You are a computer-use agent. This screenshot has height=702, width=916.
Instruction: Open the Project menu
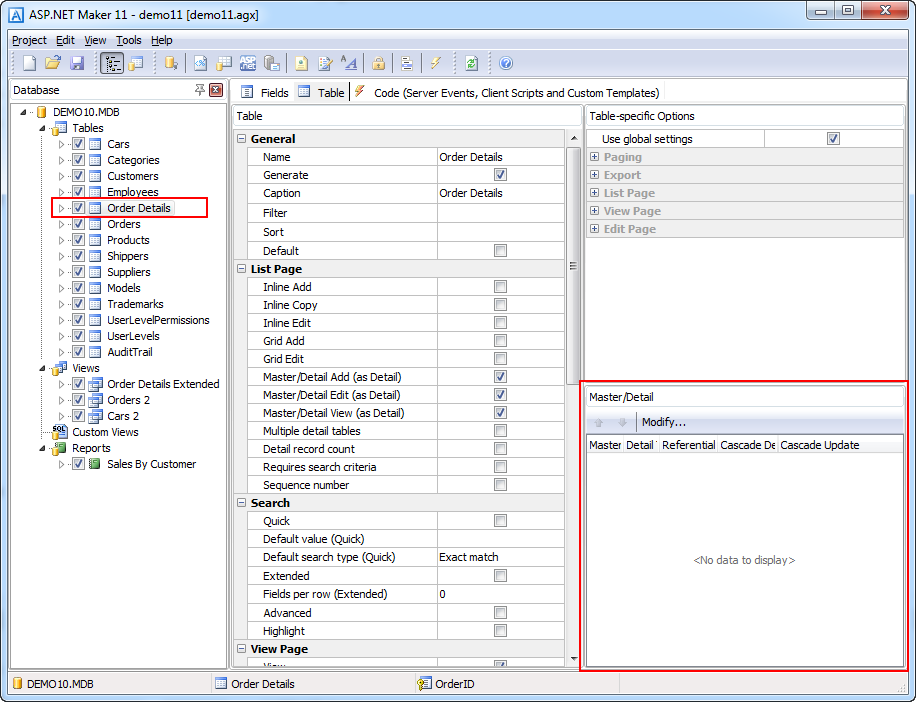29,40
